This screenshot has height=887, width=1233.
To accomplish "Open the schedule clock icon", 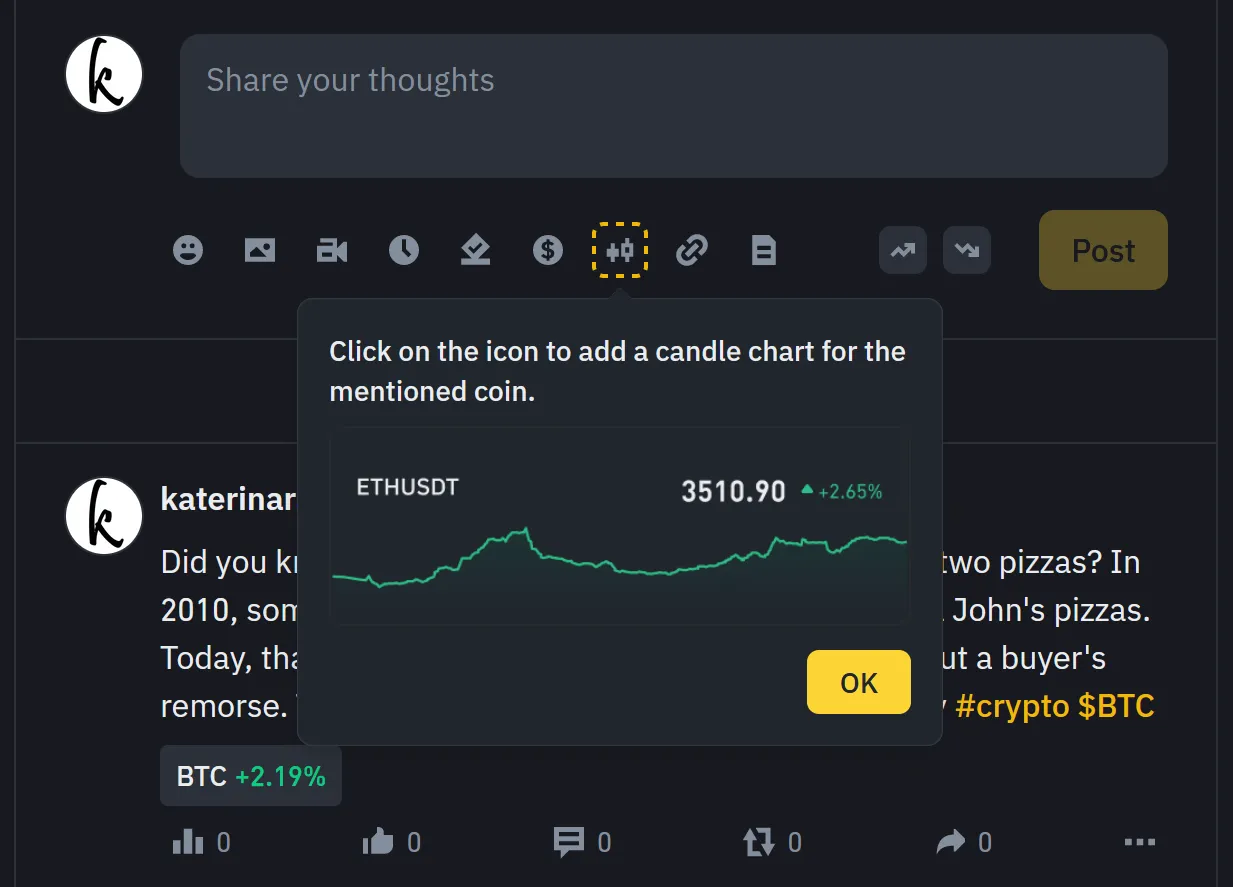I will click(404, 250).
